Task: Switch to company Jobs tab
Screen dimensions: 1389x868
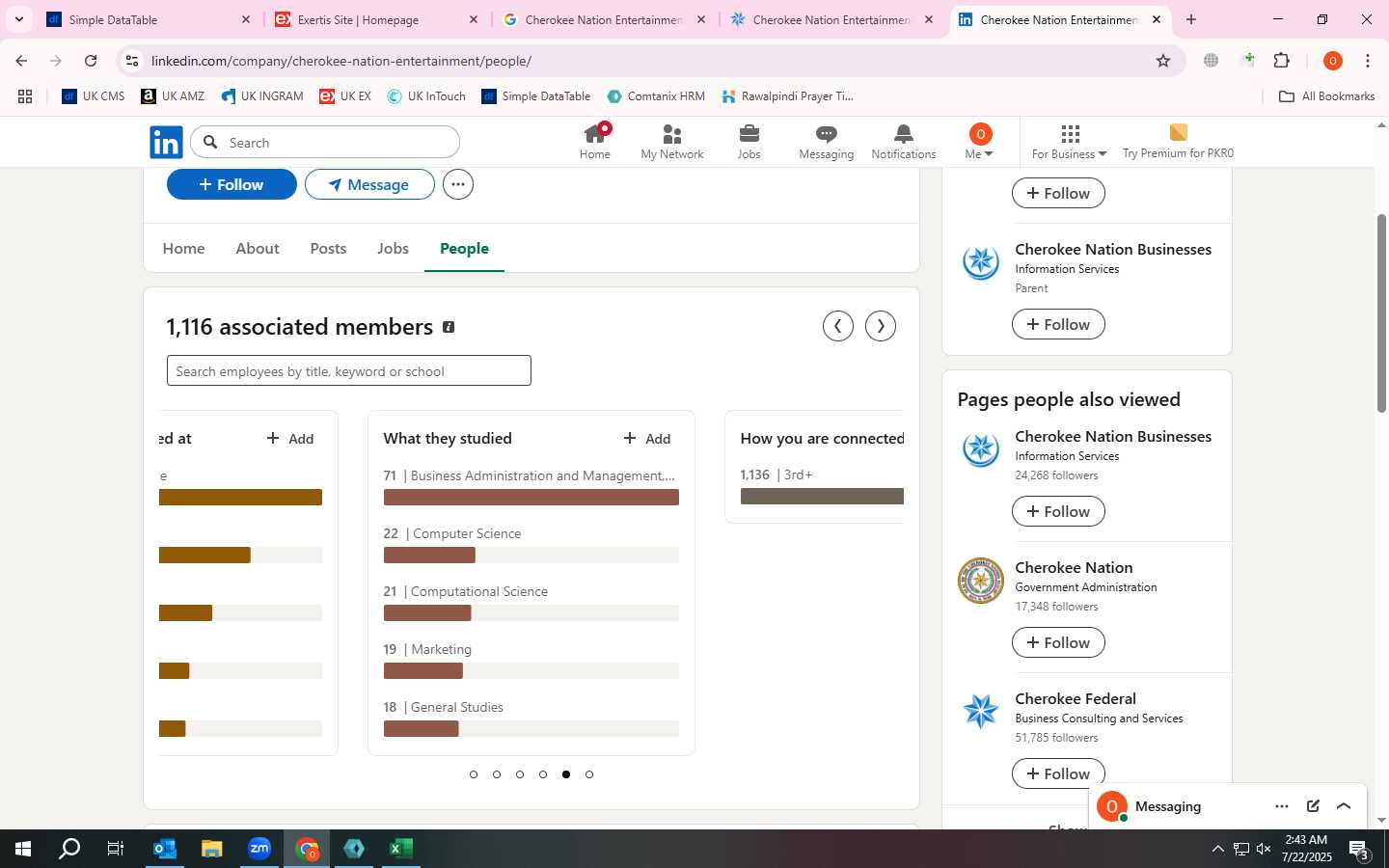Action: coord(393,248)
